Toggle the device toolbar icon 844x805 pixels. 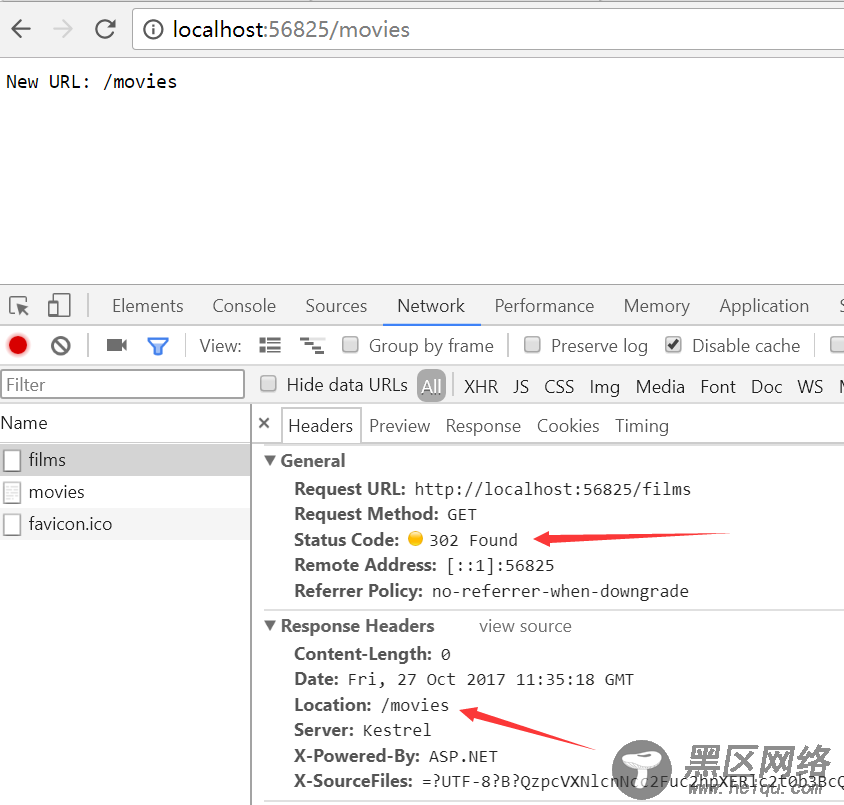(59, 305)
